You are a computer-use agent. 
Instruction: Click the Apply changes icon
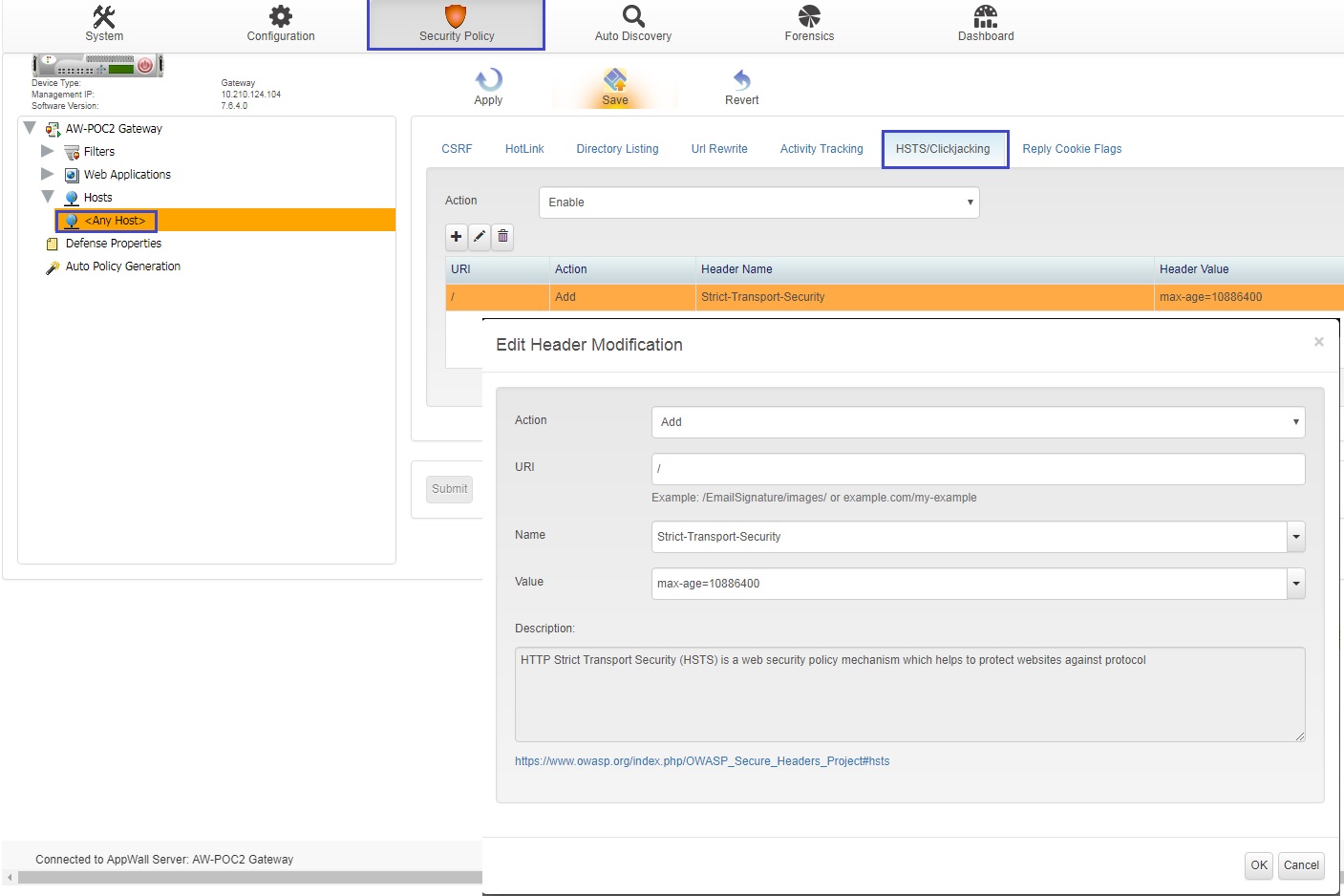point(488,86)
